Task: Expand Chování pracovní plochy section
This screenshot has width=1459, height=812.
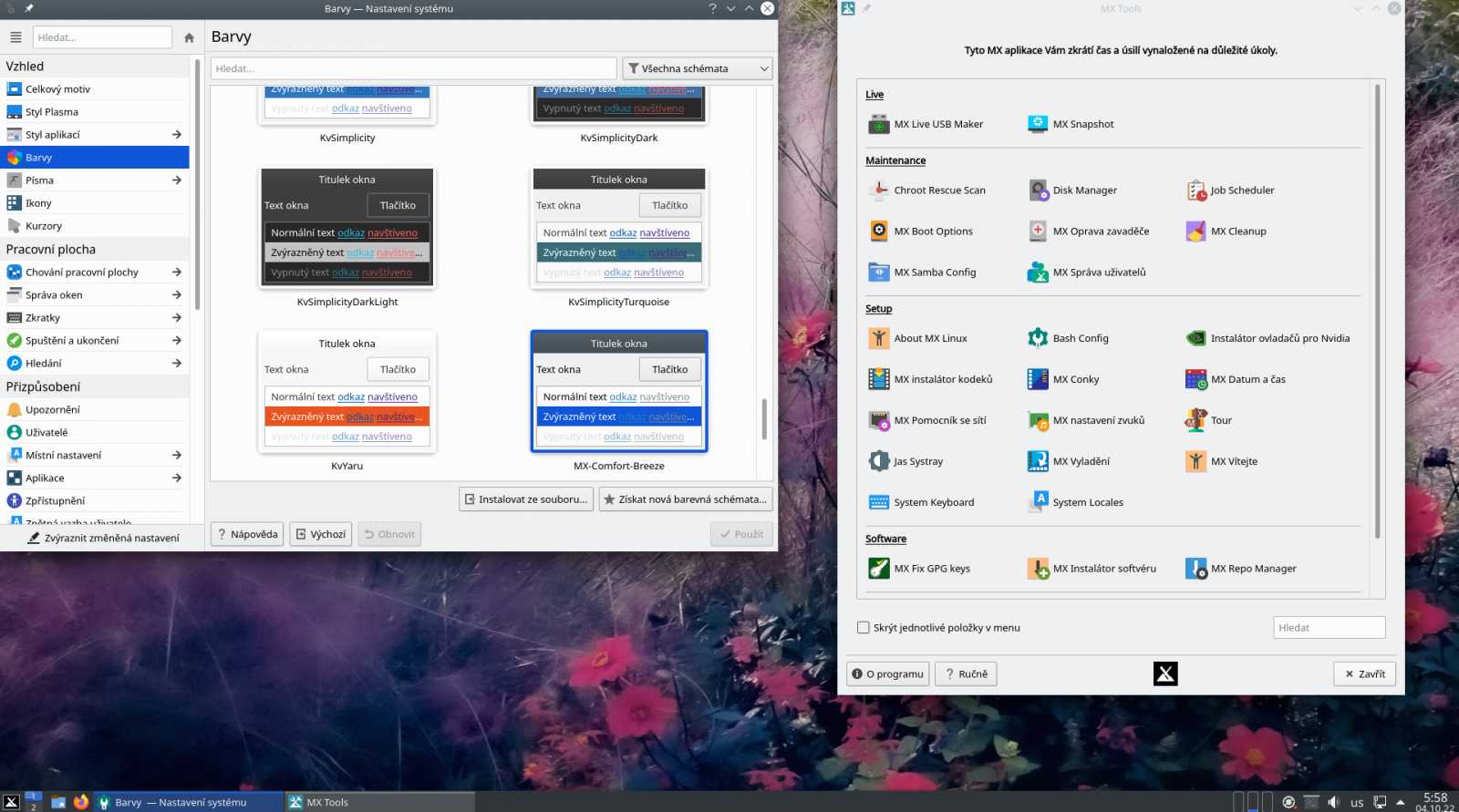Action: pos(176,272)
